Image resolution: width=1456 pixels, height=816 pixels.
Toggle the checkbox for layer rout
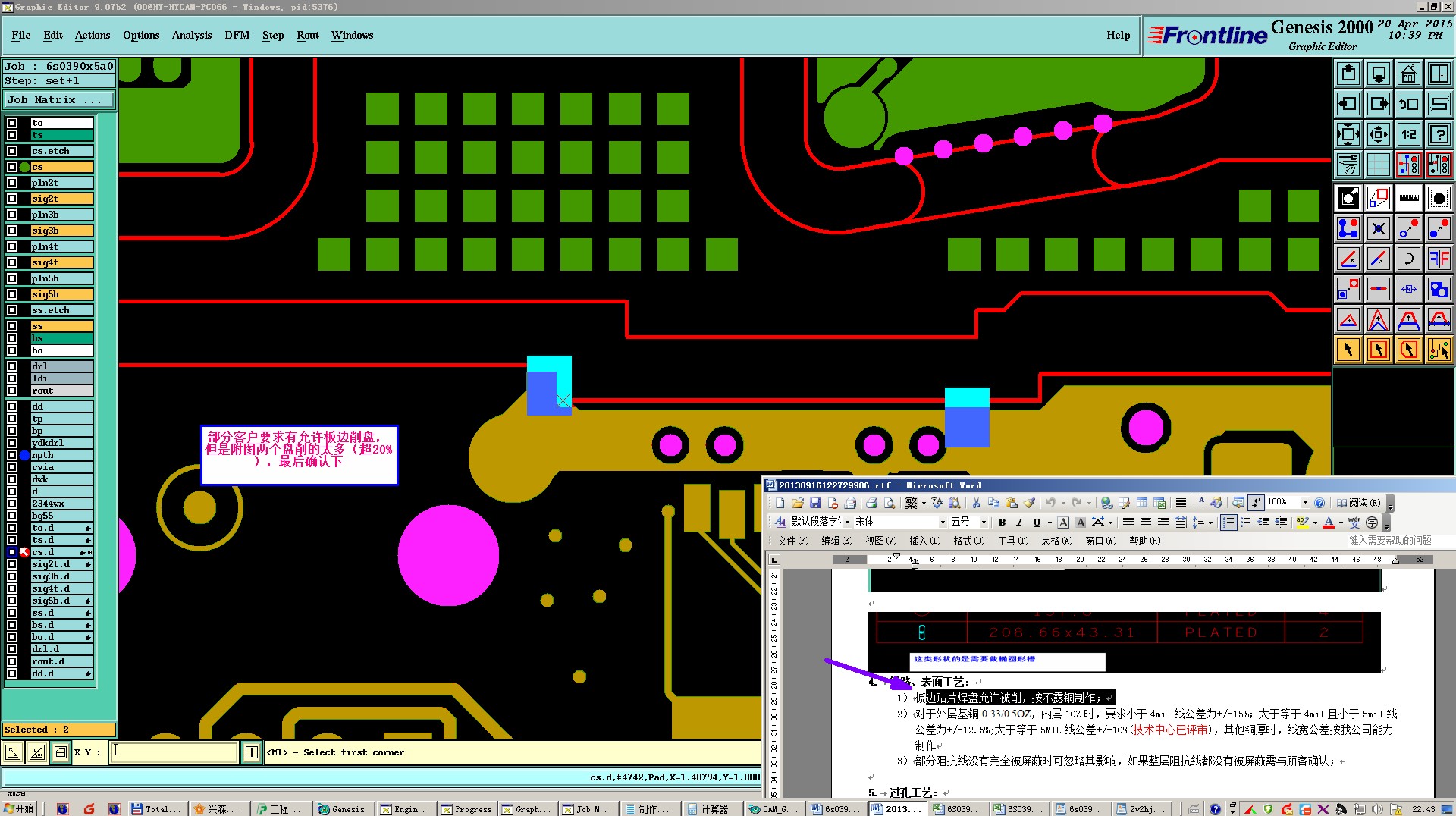(12, 391)
